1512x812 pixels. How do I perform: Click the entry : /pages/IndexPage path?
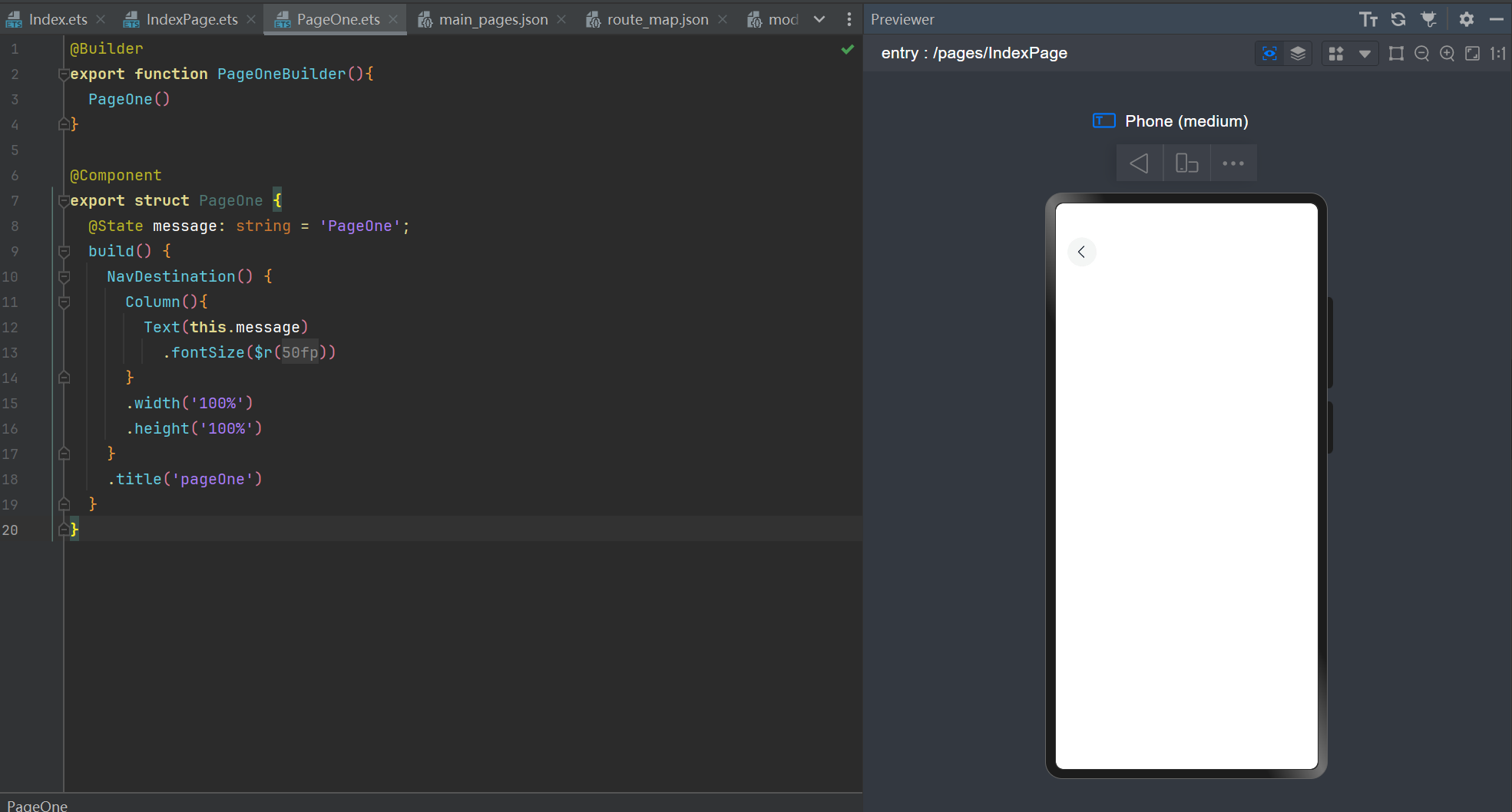click(974, 53)
